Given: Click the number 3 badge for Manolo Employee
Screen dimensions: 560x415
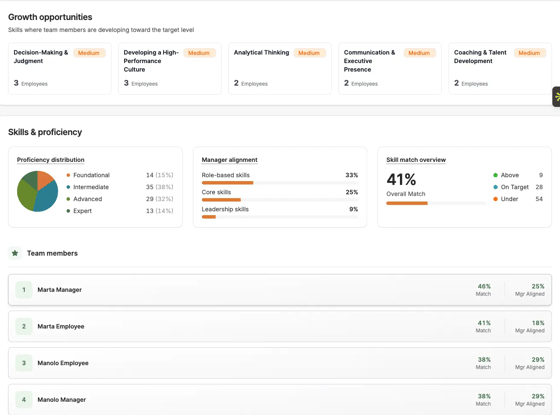Looking at the screenshot, I should [24, 363].
